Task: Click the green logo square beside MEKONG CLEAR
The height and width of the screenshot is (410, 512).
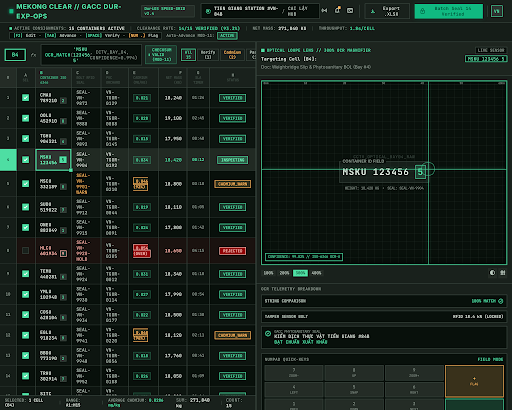Action: point(11,11)
